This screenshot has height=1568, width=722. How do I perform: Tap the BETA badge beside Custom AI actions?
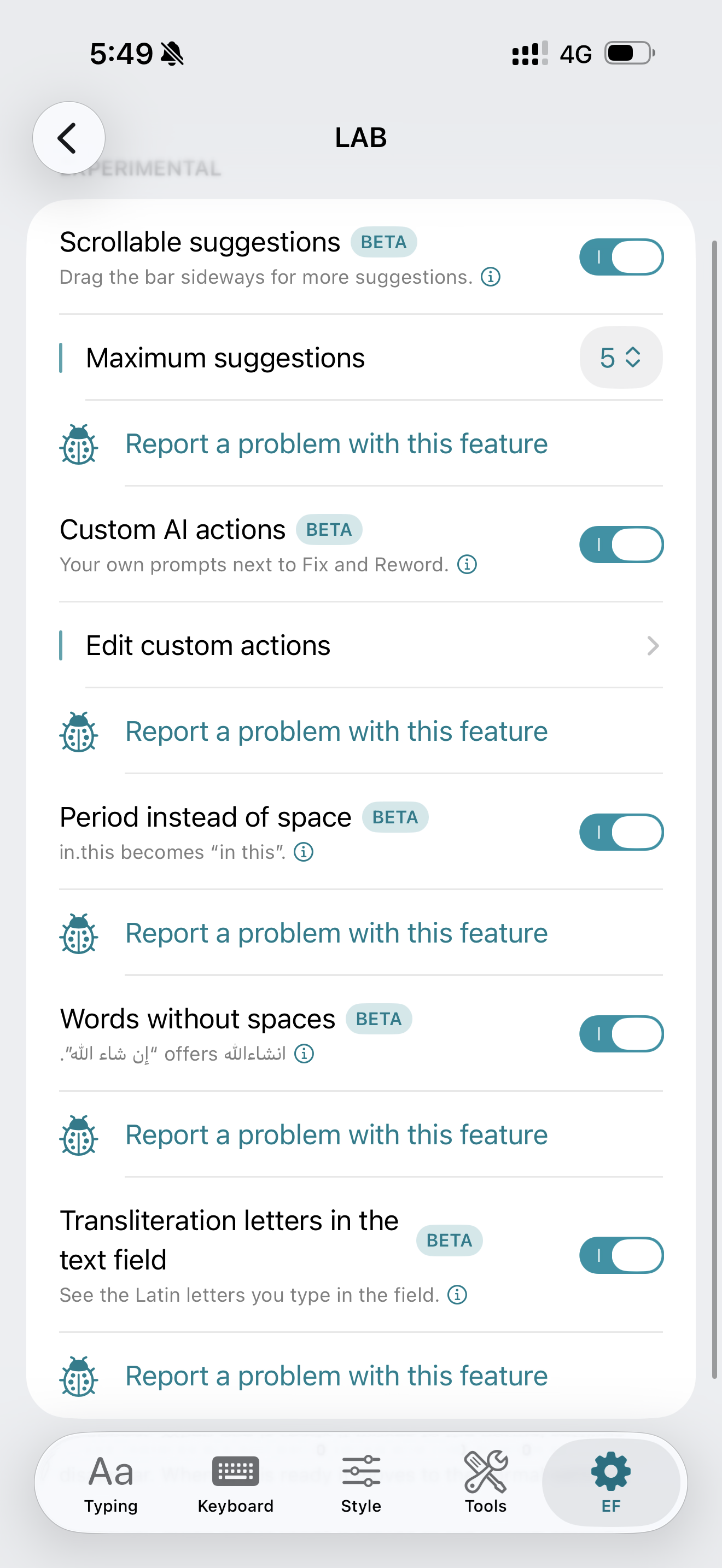pyautogui.click(x=329, y=530)
